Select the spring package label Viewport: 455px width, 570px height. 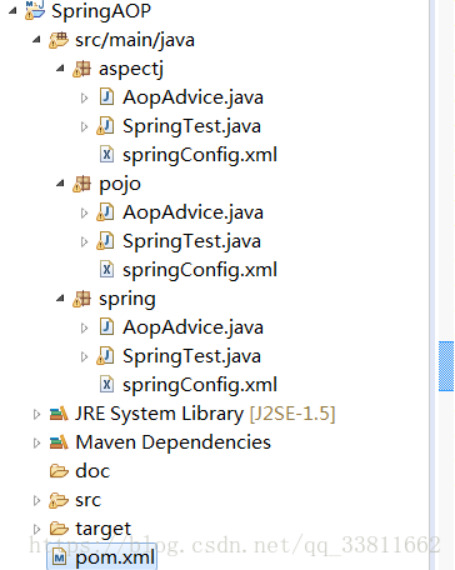click(x=127, y=300)
